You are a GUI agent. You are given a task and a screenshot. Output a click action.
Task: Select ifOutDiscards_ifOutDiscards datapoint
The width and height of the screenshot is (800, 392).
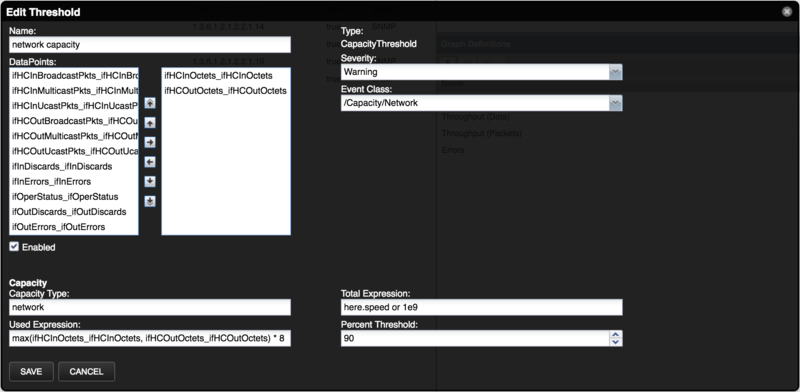click(74, 212)
